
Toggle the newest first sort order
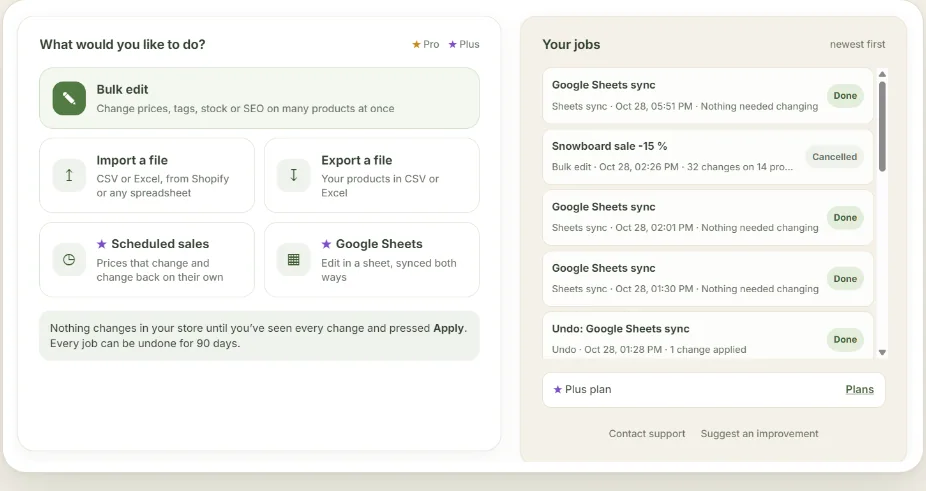point(857,44)
